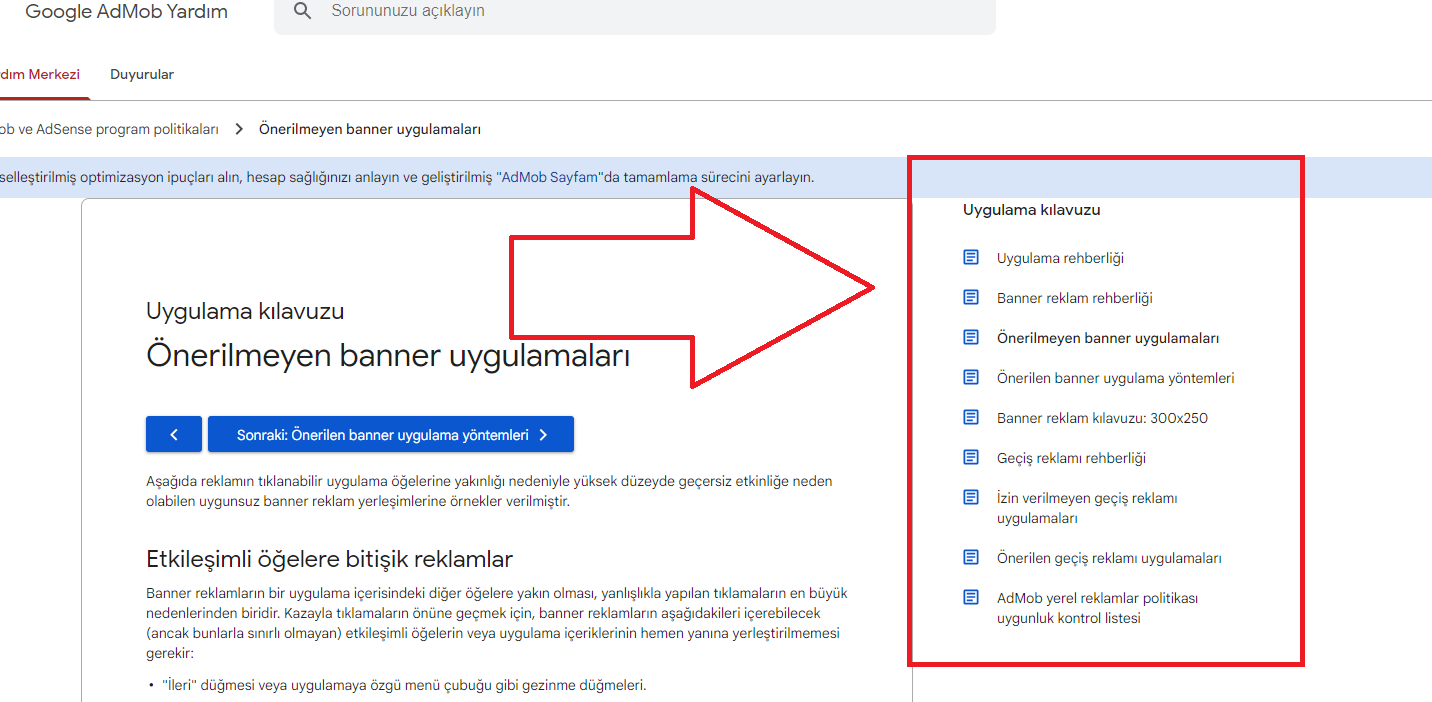Click the Uygulama kılavuzu sidebar heading
Screen dimensions: 1432x702
[1031, 210]
